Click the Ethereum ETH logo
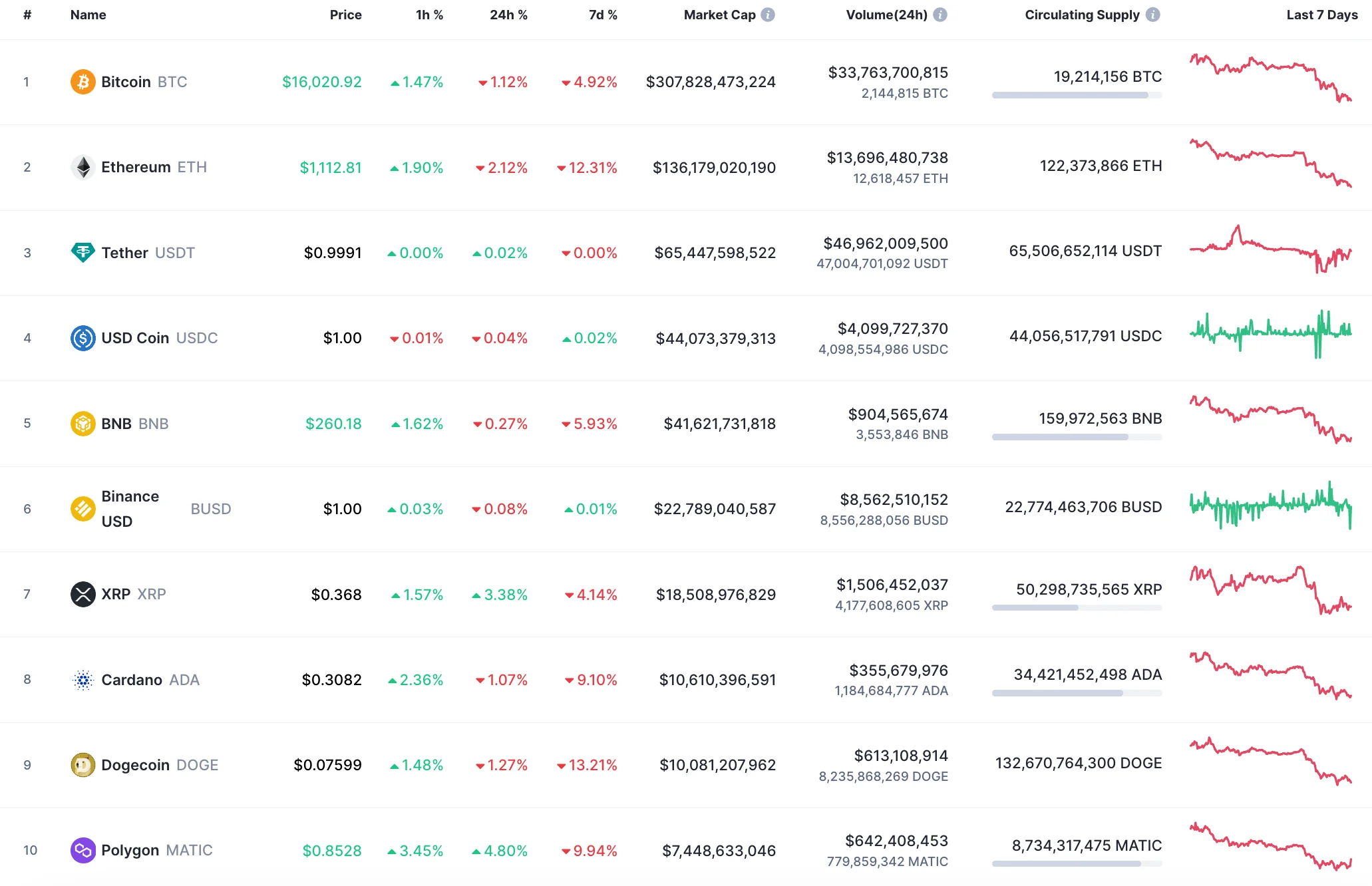The height and width of the screenshot is (886, 1372). coord(83,167)
